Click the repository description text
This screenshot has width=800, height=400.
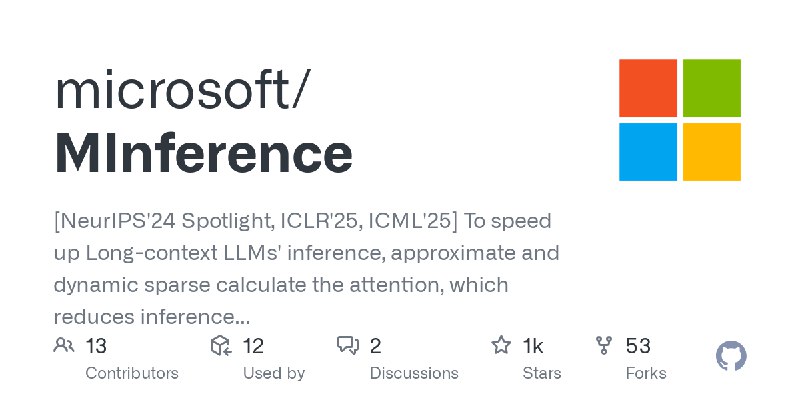[x=306, y=269]
